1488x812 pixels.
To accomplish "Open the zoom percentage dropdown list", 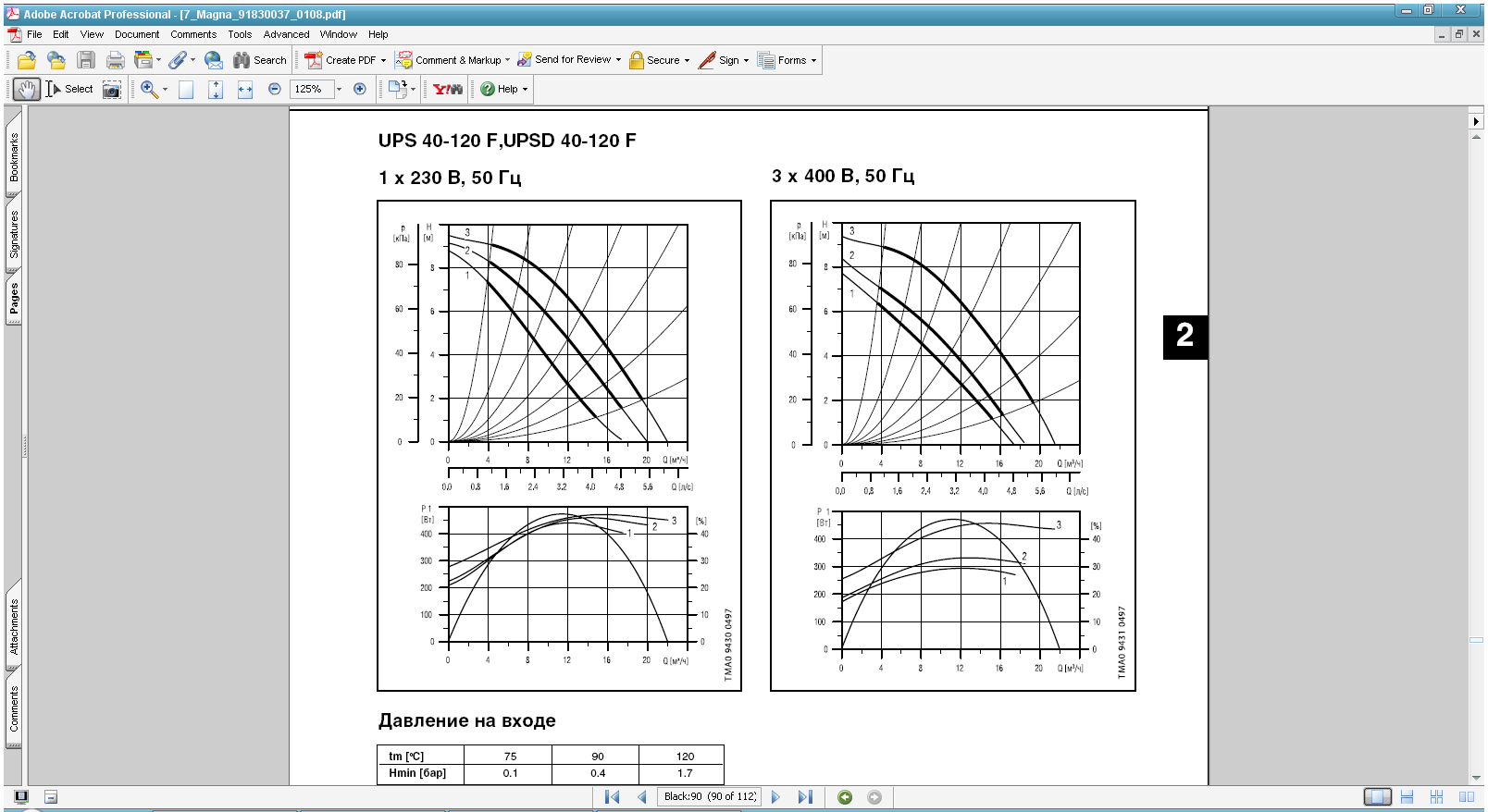I will click(x=339, y=90).
